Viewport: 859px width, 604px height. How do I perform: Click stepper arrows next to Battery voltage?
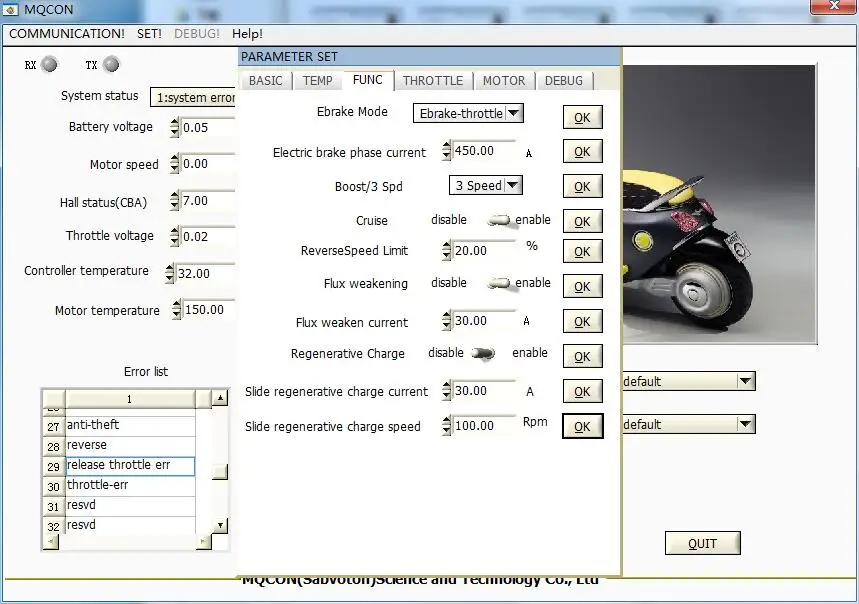(x=175, y=128)
